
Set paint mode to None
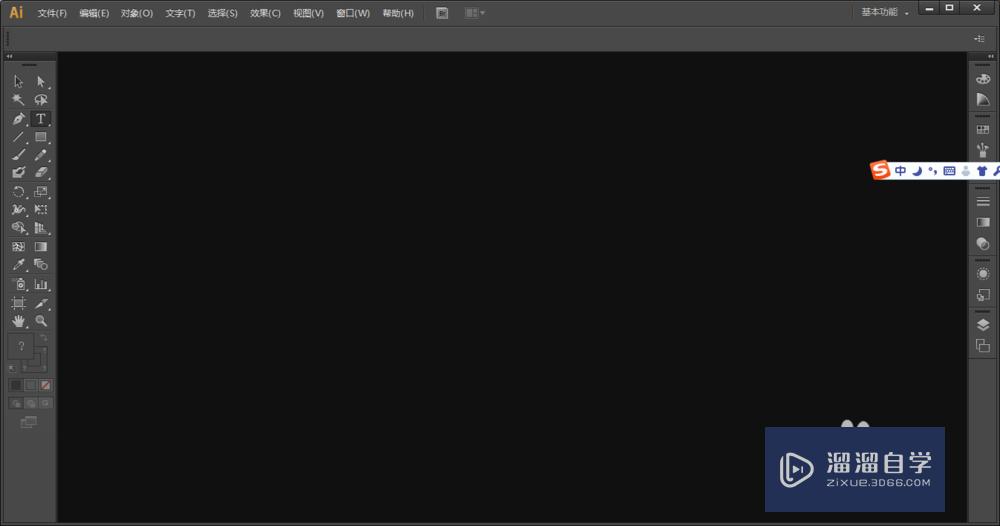tap(45, 385)
